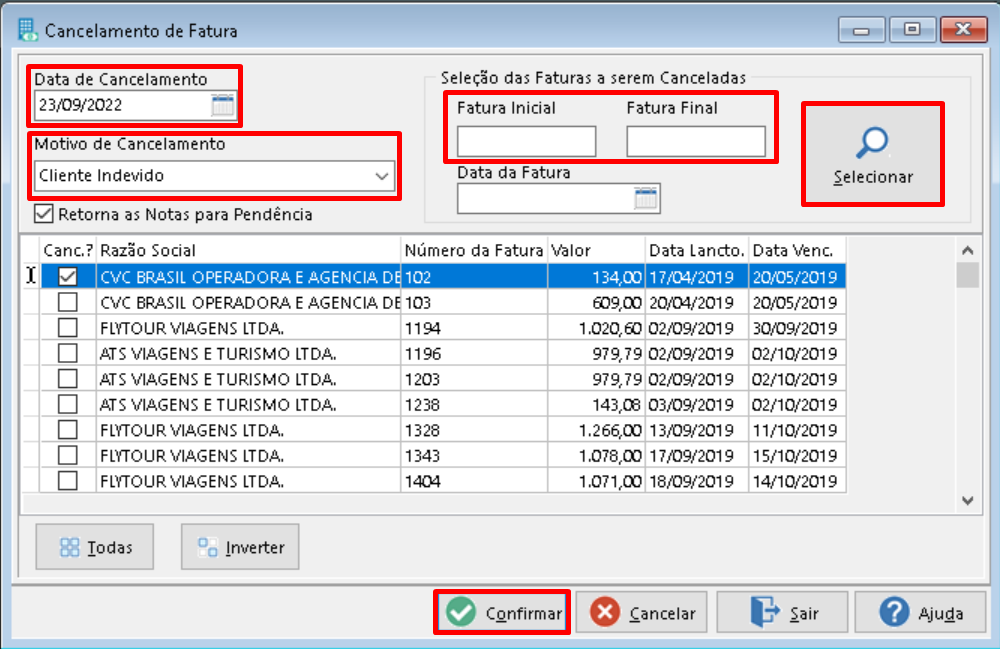1000x649 pixels.
Task: Select invoice number 1238 cell
Action: (474, 404)
